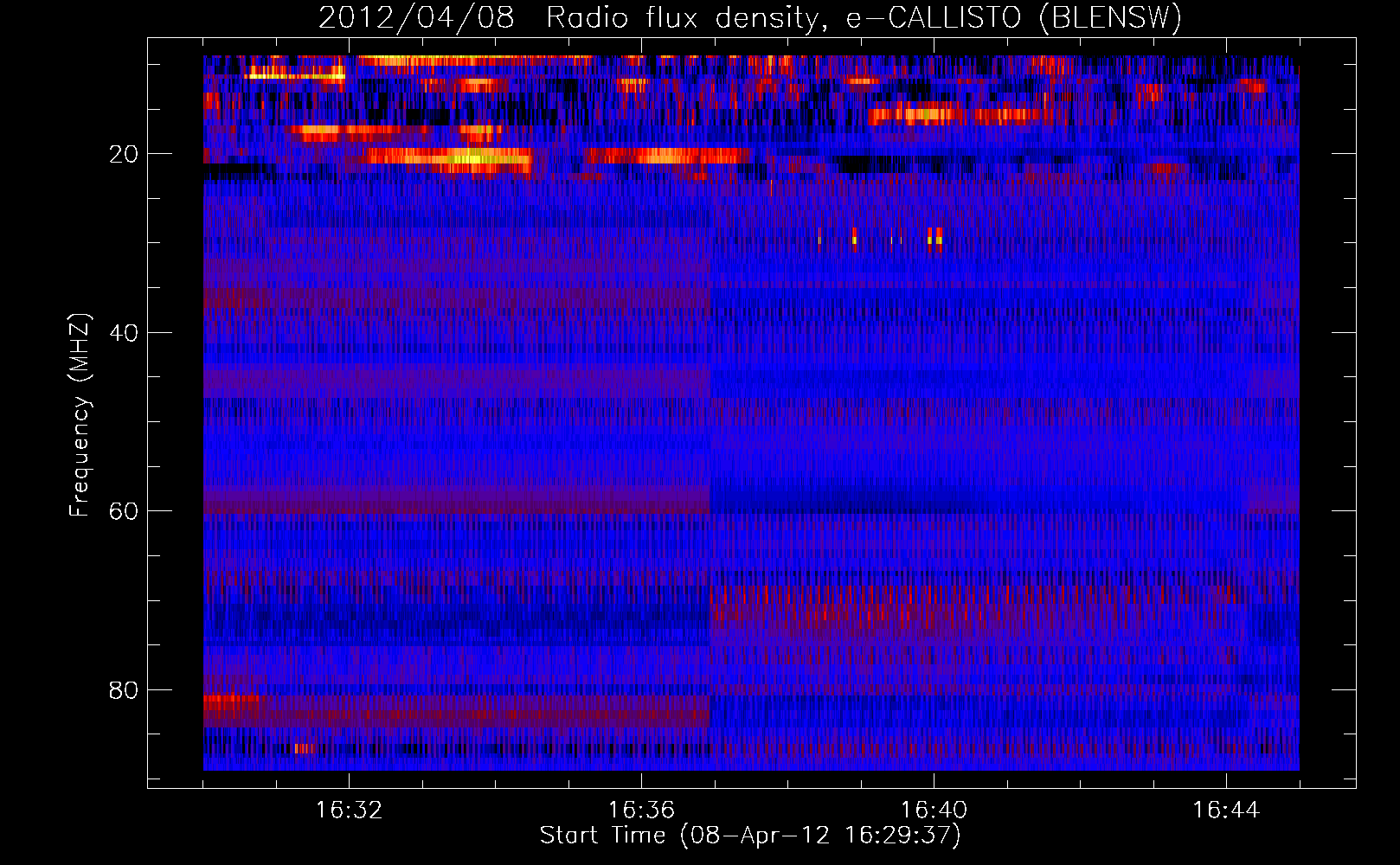Click the '16:40' time tick label
The height and width of the screenshot is (865, 1400).
(934, 810)
